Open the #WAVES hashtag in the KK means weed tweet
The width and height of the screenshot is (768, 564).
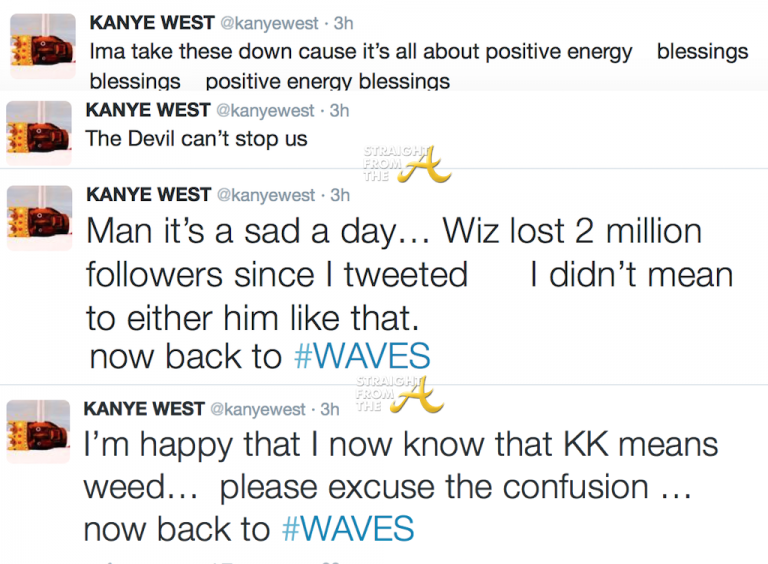349,529
